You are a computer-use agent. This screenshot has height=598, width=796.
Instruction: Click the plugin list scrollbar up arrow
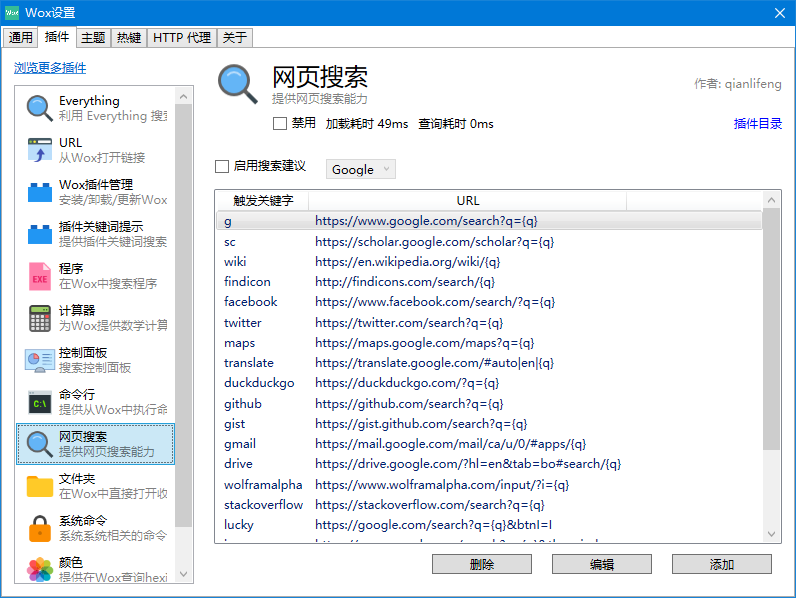(x=184, y=96)
